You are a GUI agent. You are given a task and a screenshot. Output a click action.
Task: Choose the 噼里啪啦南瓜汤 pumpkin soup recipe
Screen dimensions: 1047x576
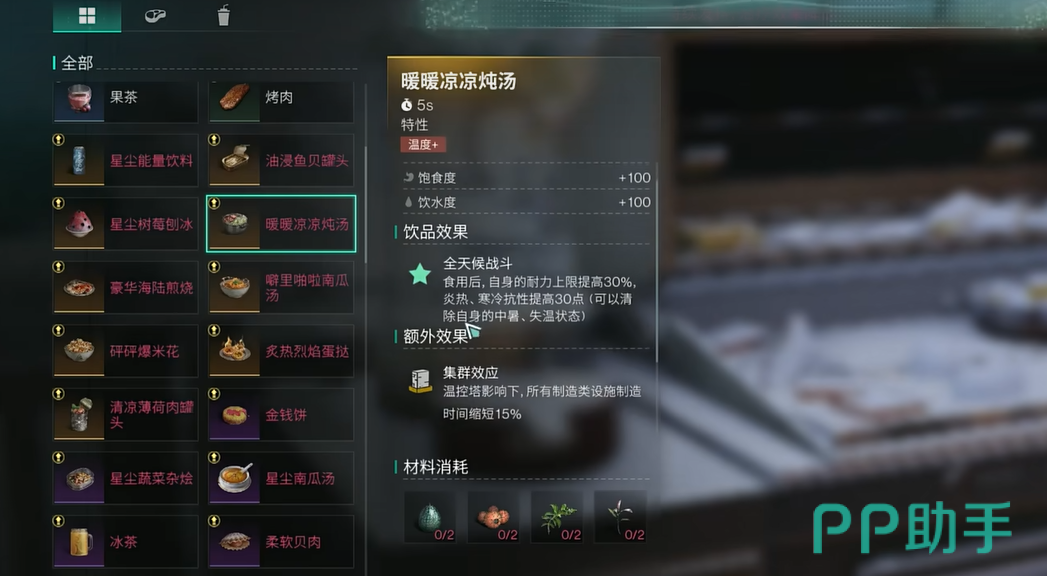coord(281,287)
